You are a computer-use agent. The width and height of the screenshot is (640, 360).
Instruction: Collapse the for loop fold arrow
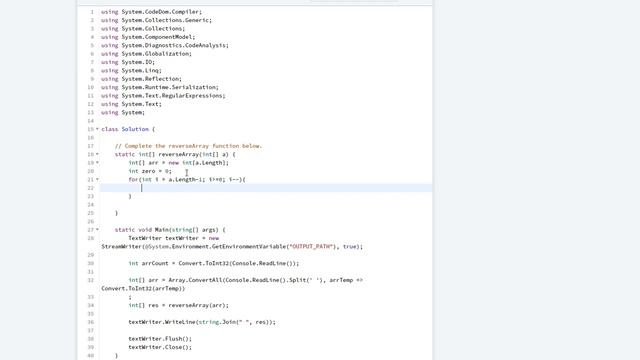(97, 179)
